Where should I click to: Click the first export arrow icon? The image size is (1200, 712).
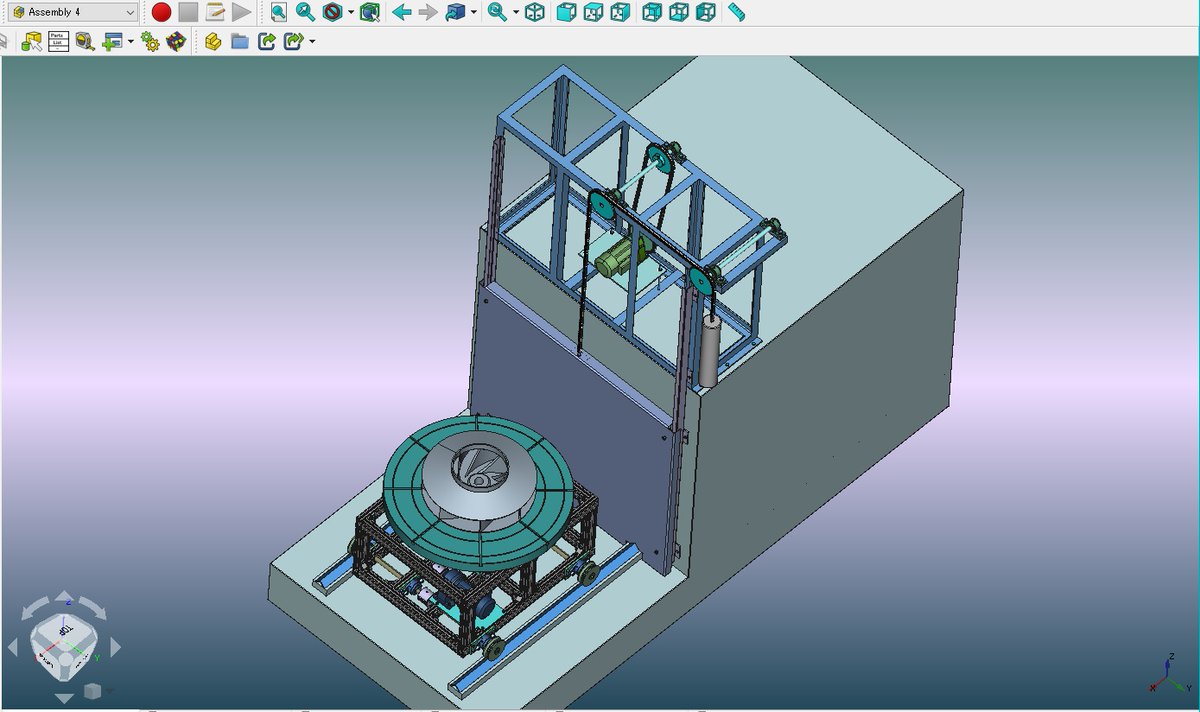point(266,41)
